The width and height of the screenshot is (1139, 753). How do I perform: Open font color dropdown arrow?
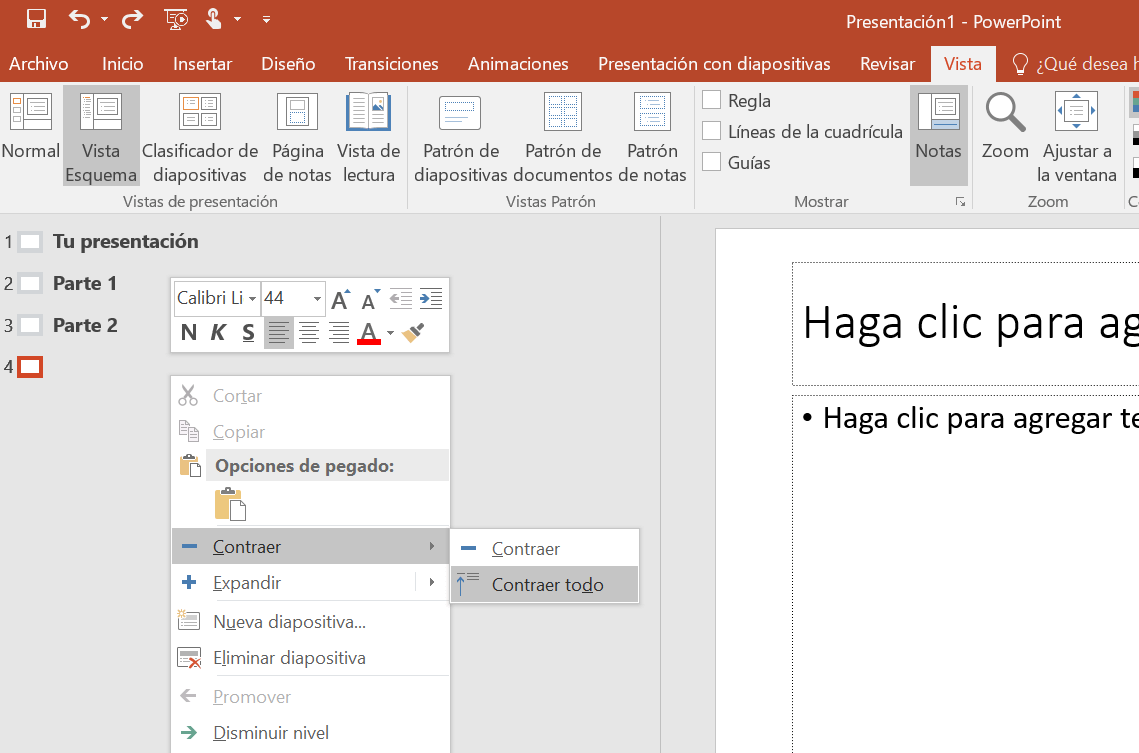tap(390, 333)
